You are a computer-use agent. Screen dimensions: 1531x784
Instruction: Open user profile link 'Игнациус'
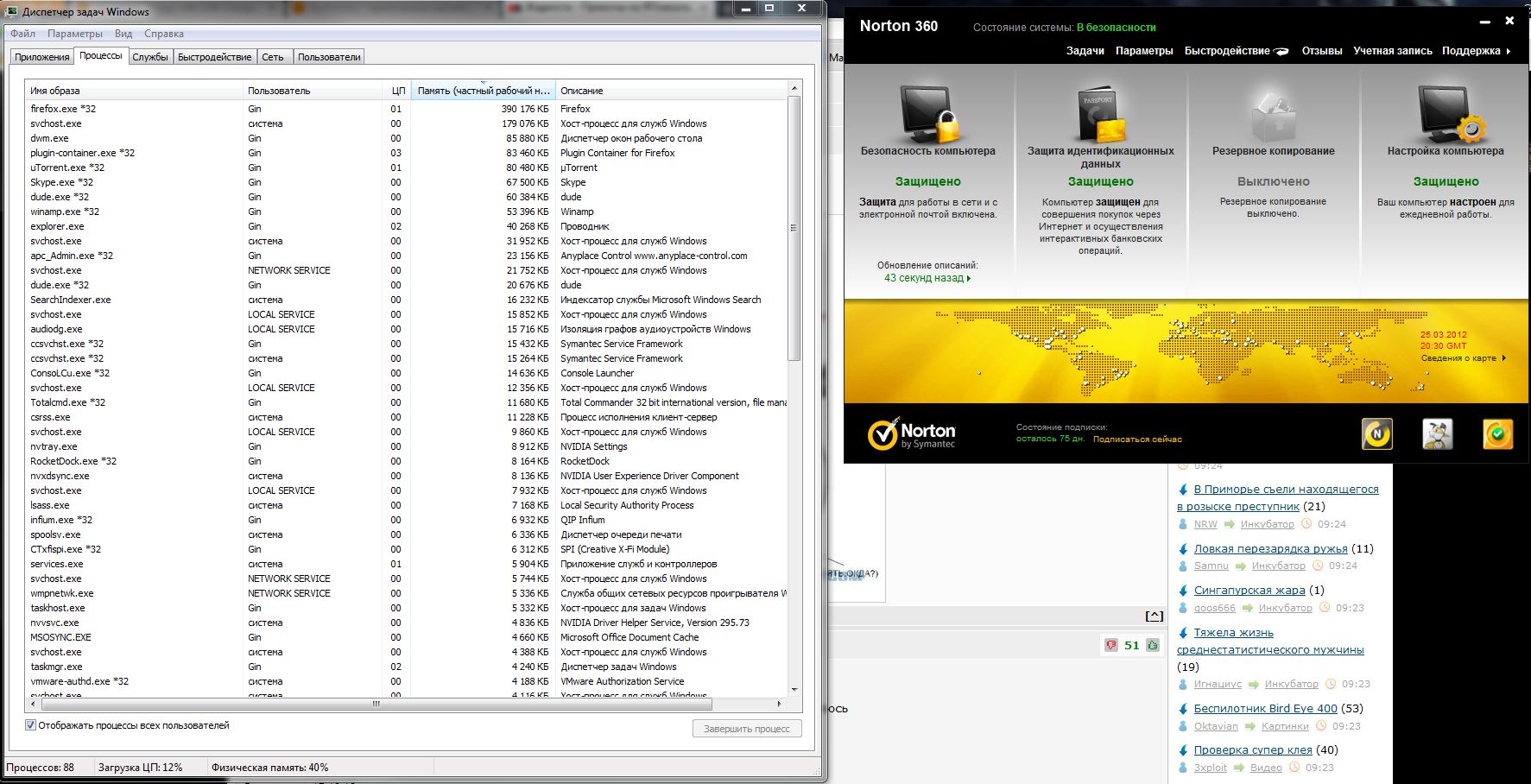(1218, 684)
